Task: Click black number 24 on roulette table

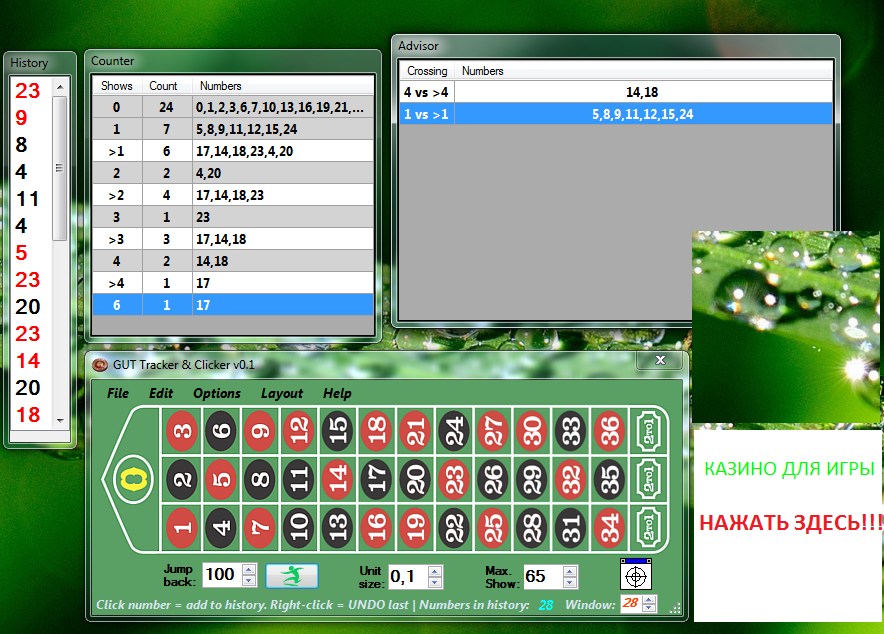Action: (x=454, y=431)
